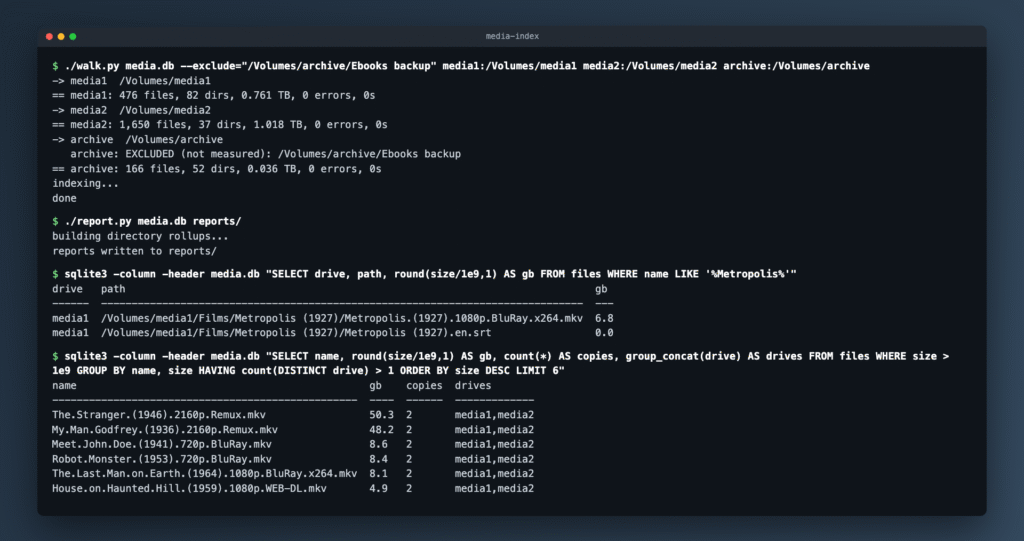The image size is (1024, 541).
Task: Click the 'drive' column header in first table
Action: tap(67, 289)
